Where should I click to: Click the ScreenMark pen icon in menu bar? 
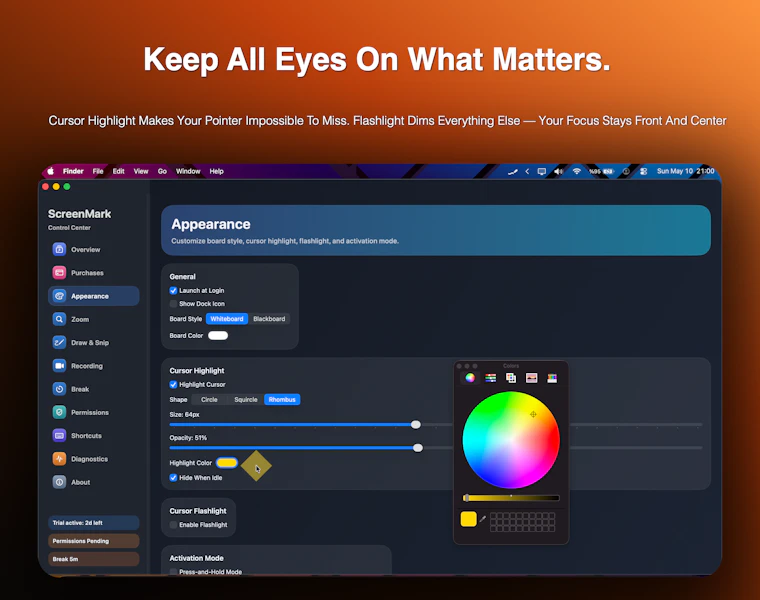tap(513, 172)
